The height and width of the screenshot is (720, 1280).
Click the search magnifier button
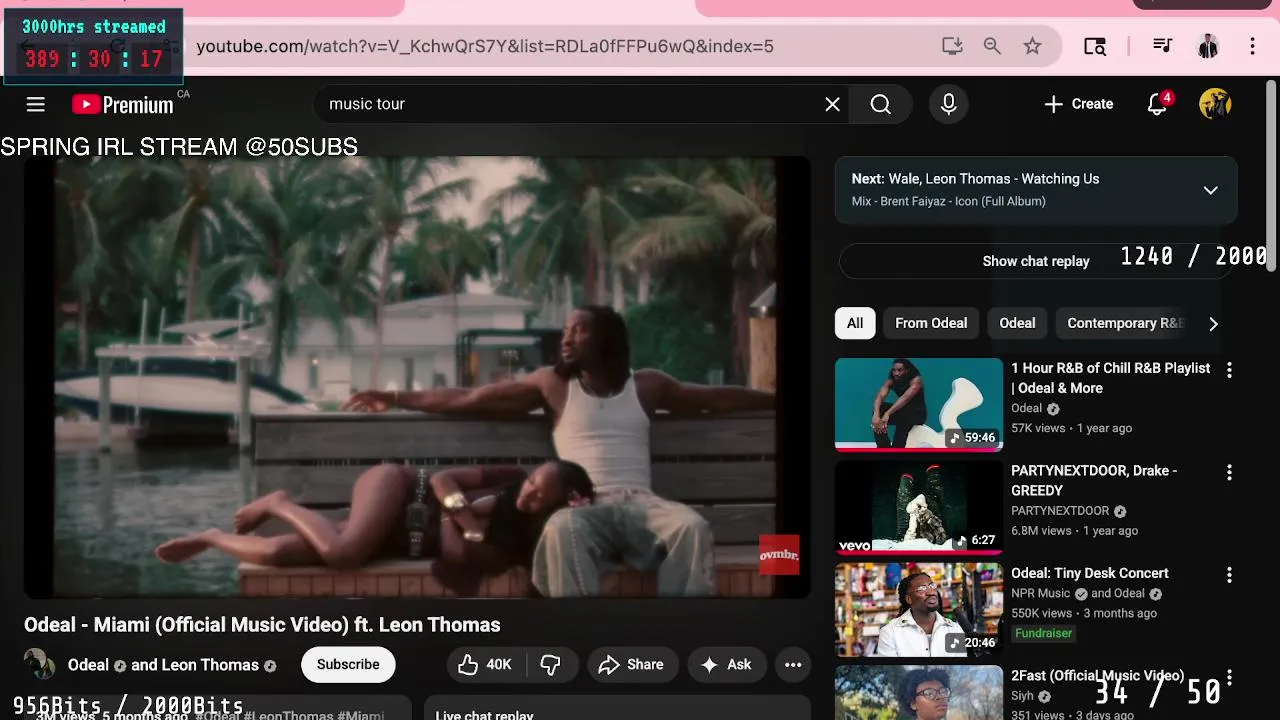(880, 104)
